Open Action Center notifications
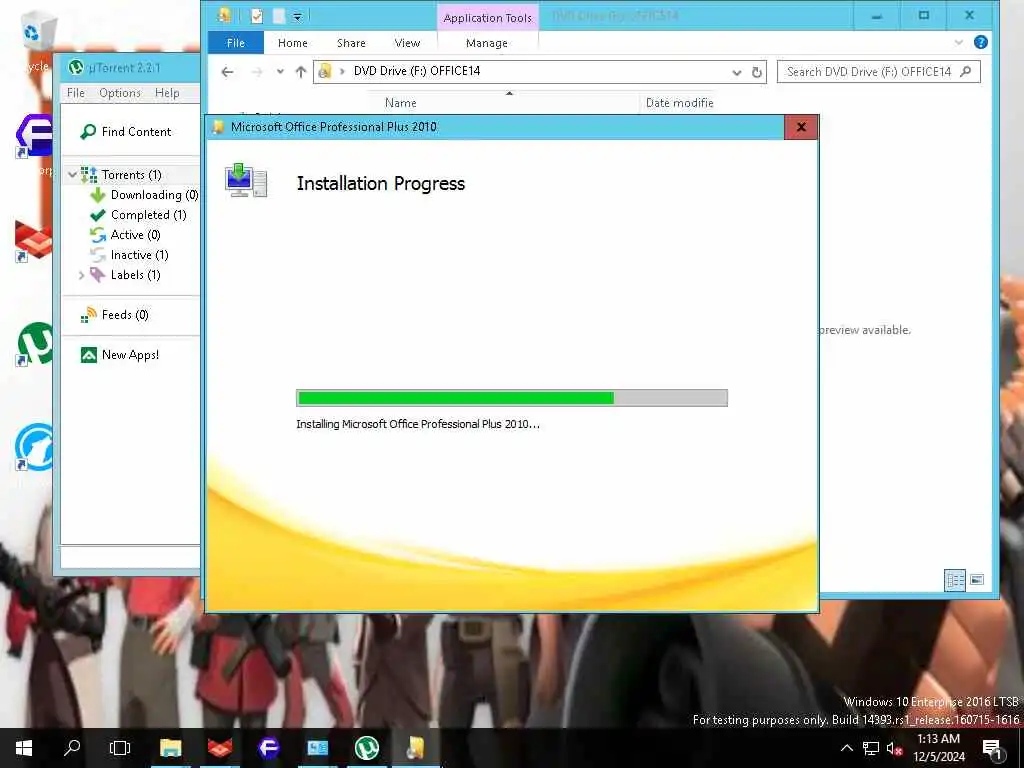Image resolution: width=1024 pixels, height=768 pixels. click(992, 748)
